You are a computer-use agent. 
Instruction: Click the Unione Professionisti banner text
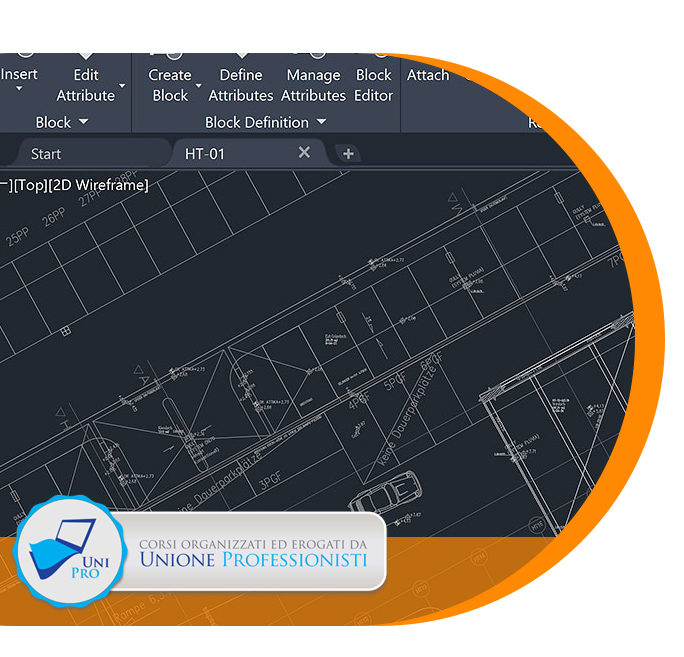pyautogui.click(x=253, y=560)
